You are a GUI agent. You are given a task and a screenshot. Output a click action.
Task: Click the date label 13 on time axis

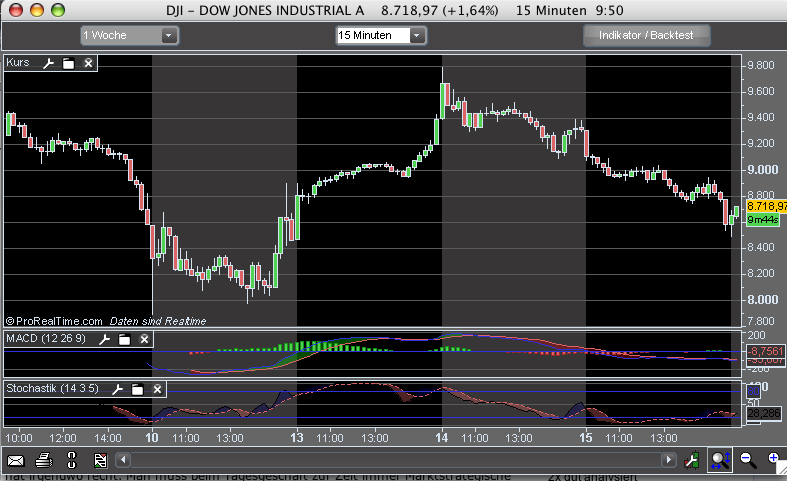(x=297, y=438)
